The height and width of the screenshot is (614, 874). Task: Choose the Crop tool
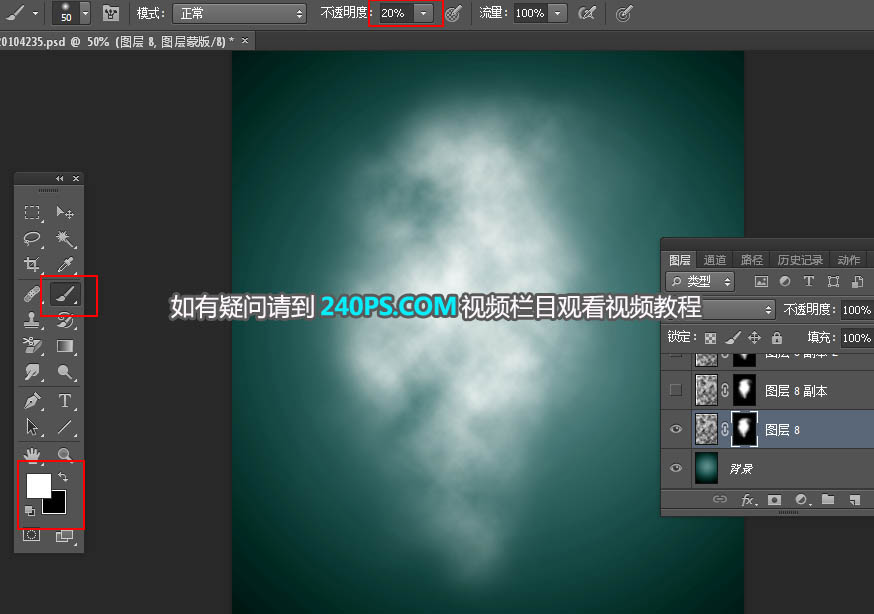pos(32,266)
